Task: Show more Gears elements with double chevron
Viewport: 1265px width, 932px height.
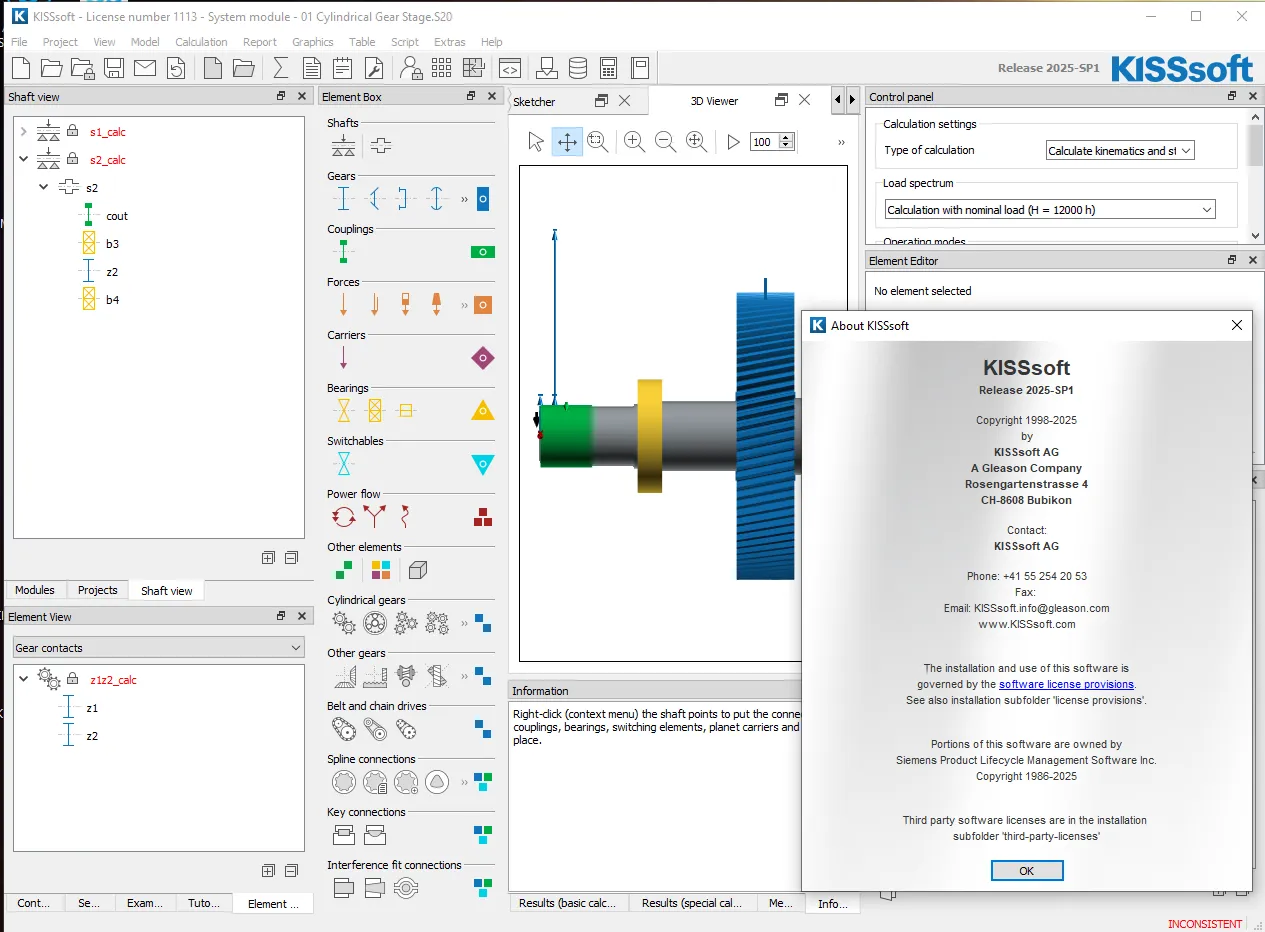Action: (x=464, y=200)
